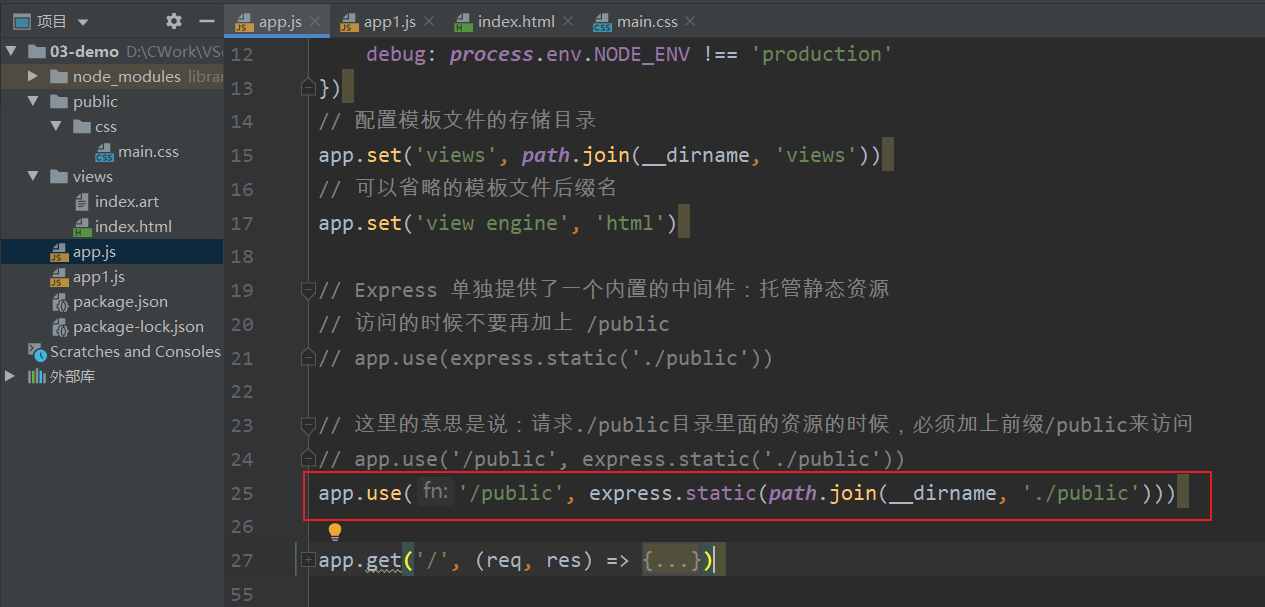
Task: Click process in line 12
Action: coord(491,54)
